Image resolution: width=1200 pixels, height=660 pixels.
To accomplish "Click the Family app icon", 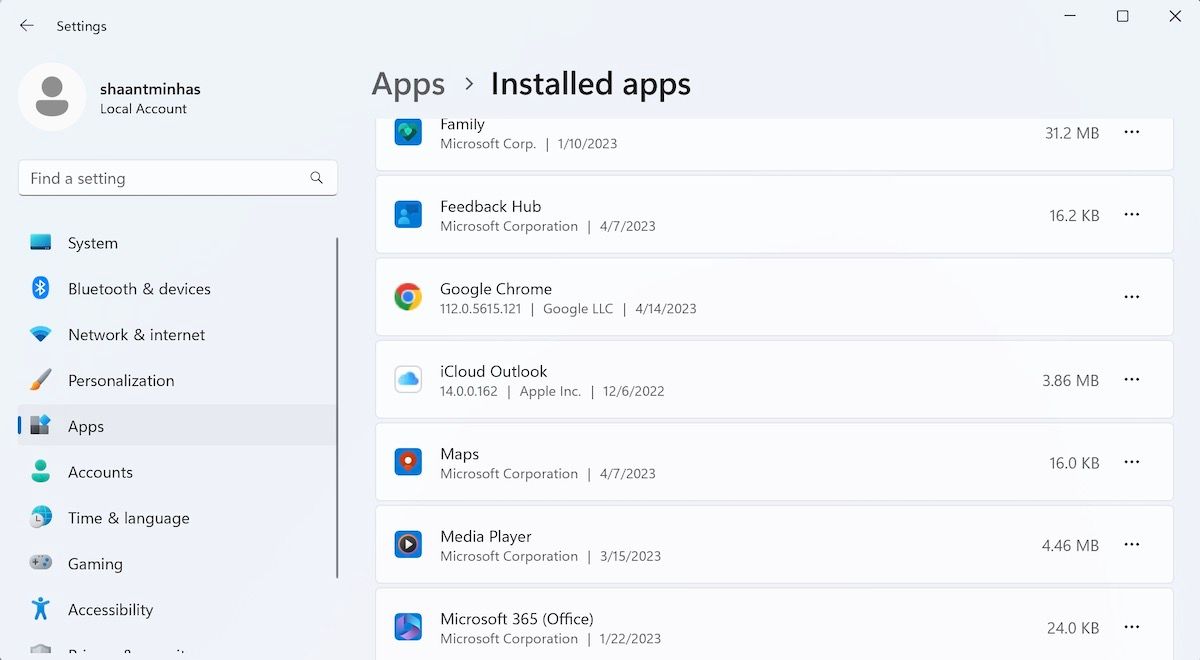I will coord(408,132).
